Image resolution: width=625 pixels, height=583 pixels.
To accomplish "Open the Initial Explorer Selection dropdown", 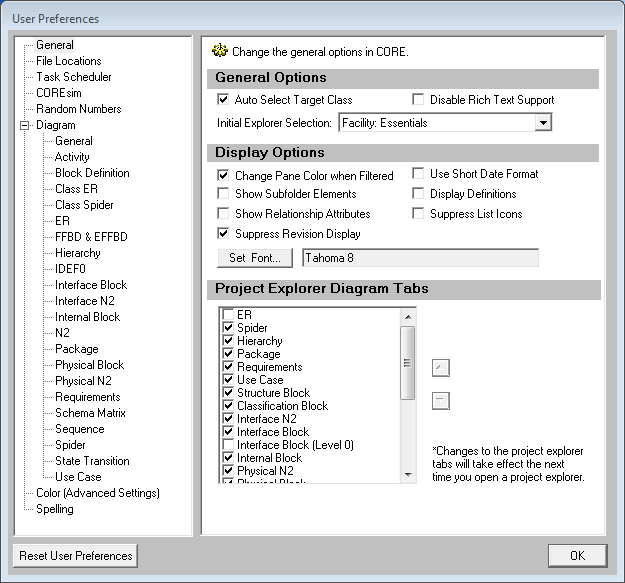I will point(543,123).
